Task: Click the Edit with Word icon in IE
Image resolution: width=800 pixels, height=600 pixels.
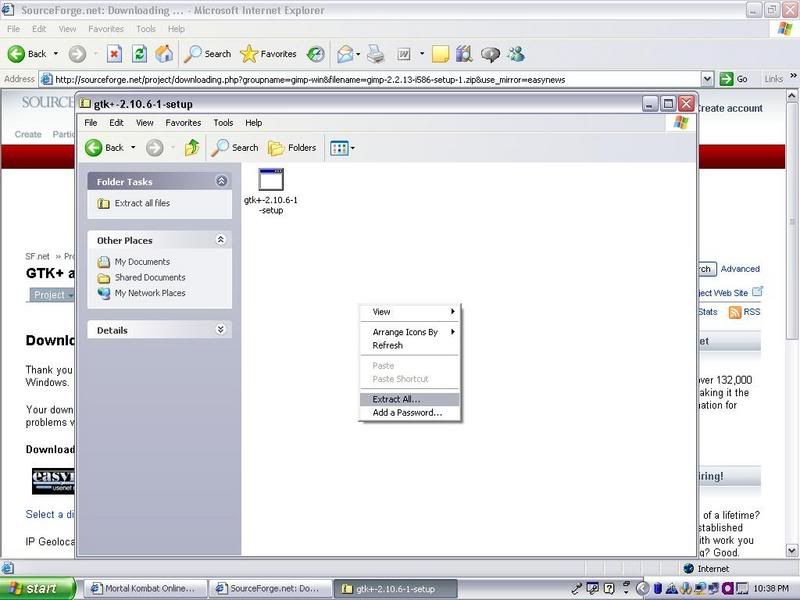Action: 404,54
